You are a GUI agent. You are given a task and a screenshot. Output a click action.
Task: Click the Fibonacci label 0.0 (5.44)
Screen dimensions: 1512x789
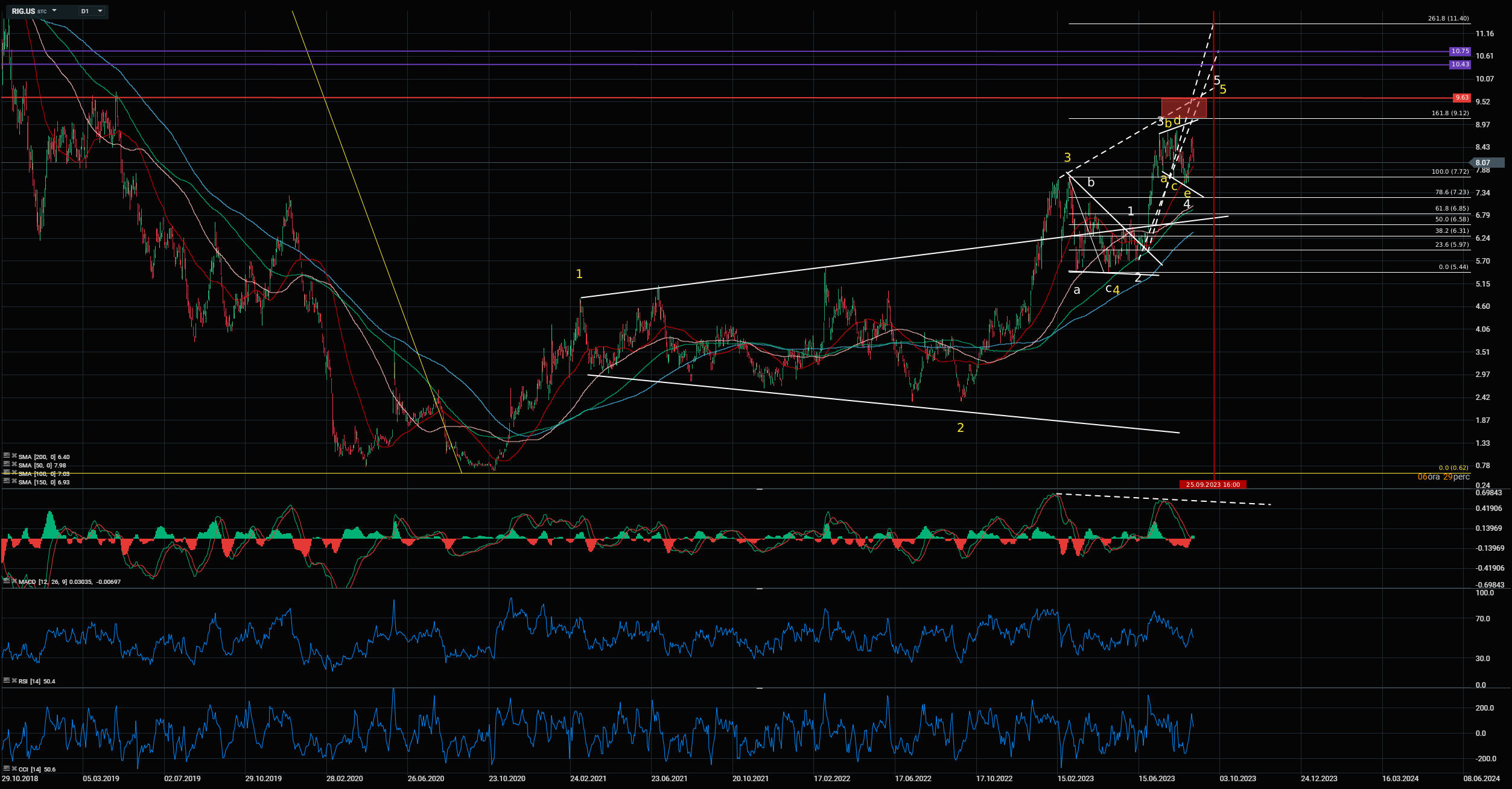pos(1454,267)
